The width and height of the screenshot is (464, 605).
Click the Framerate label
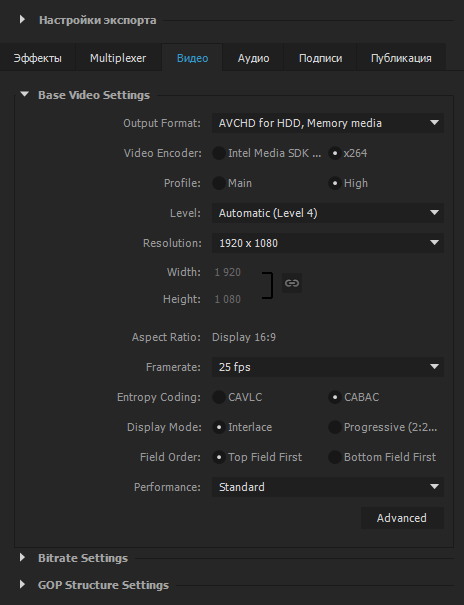coord(173,367)
